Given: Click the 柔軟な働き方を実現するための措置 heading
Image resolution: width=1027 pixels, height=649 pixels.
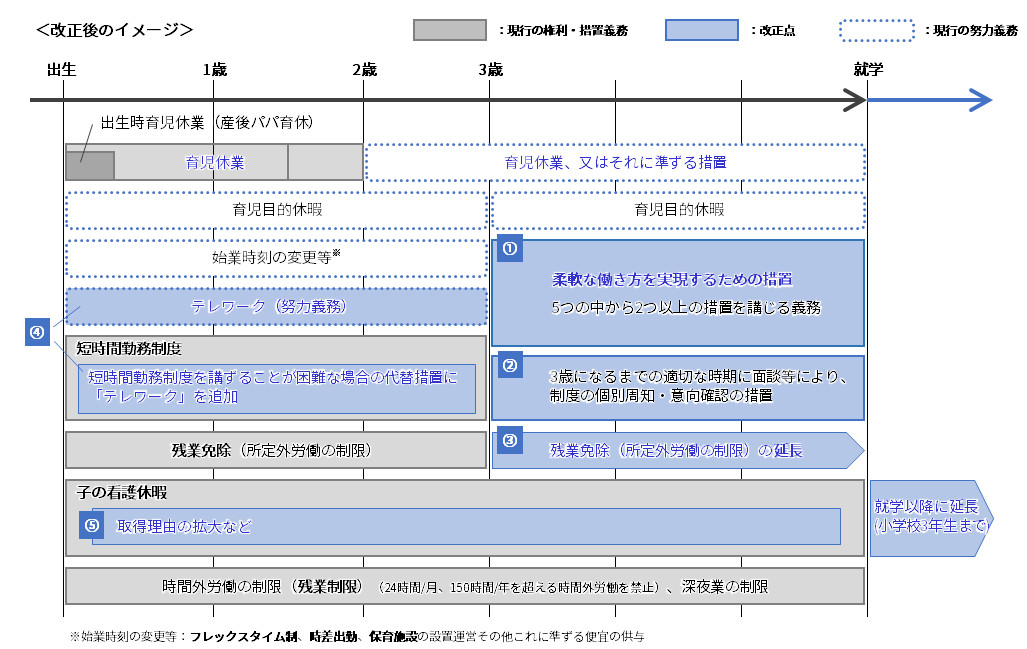Looking at the screenshot, I should click(x=672, y=279).
